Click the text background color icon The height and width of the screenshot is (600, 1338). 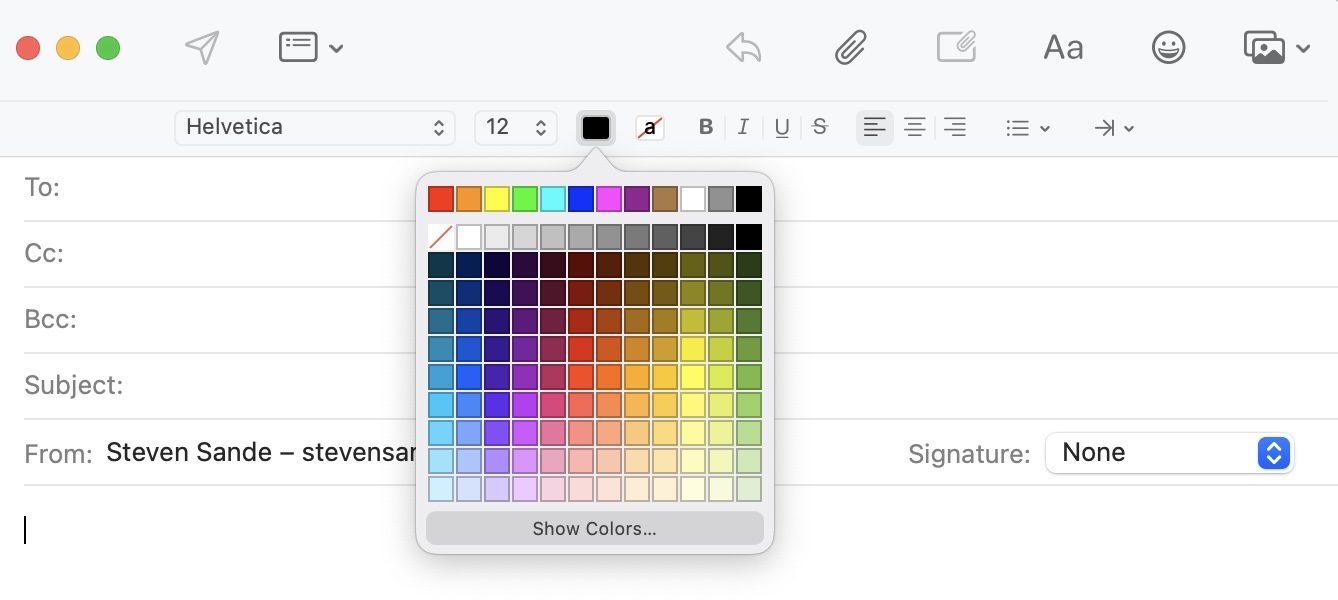tap(650, 127)
